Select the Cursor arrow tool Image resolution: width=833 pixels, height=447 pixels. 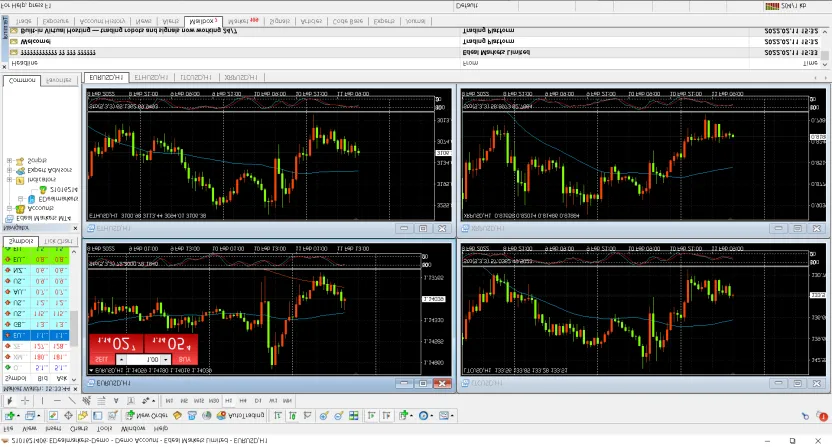[x=10, y=401]
